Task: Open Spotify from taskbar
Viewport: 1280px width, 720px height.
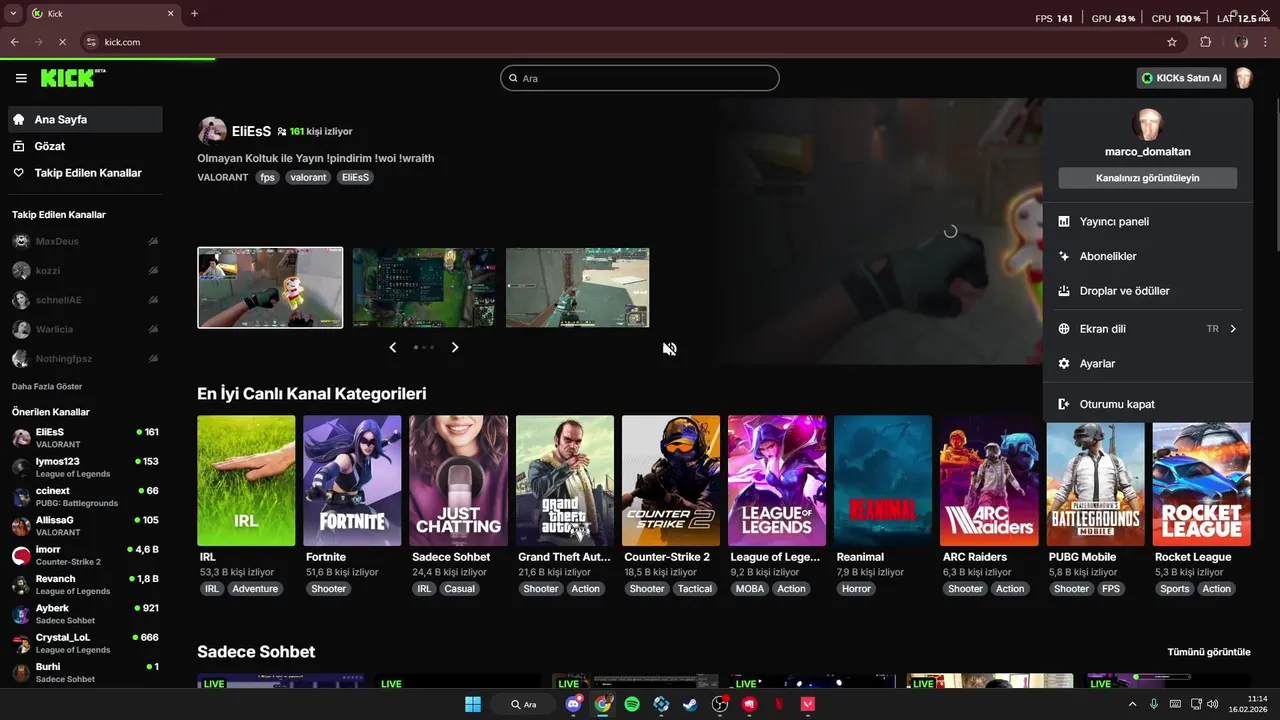Action: tap(632, 704)
